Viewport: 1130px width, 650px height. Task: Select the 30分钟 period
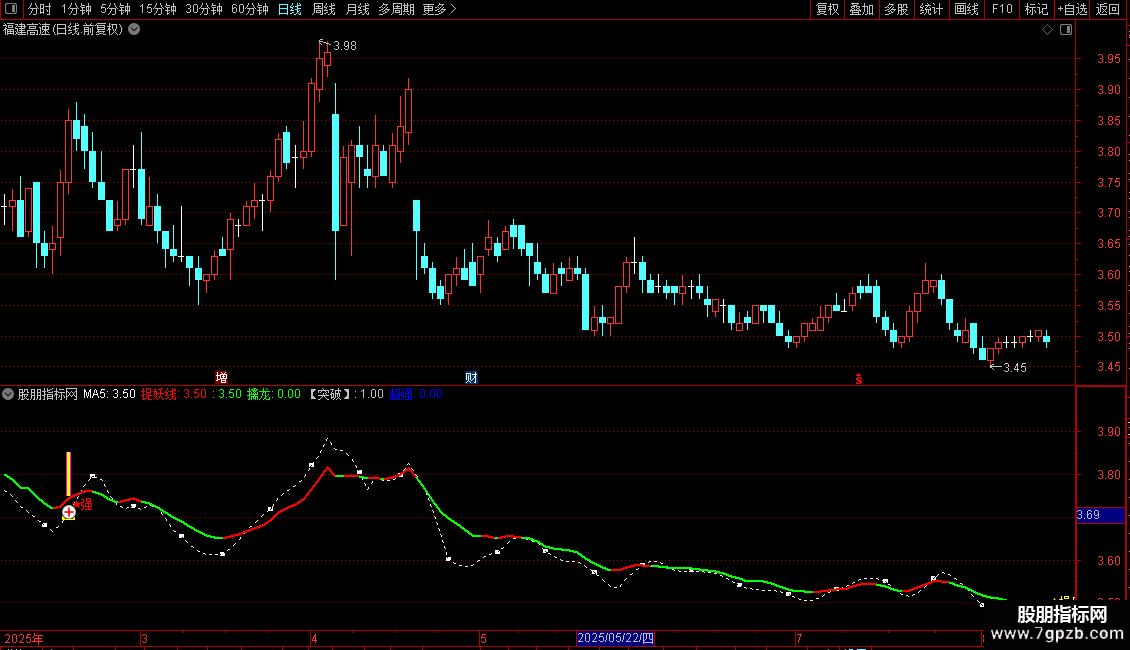click(204, 9)
